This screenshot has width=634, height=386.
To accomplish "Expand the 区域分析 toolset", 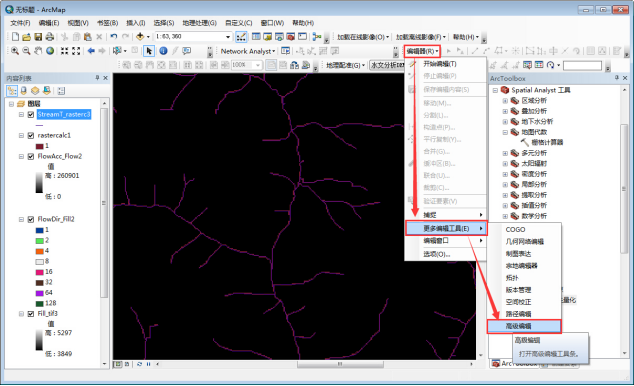I will (505, 101).
